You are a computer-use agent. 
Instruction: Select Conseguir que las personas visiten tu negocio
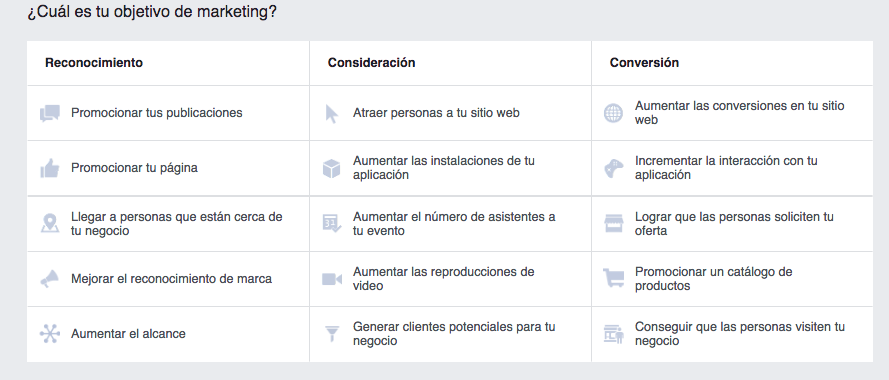732,334
